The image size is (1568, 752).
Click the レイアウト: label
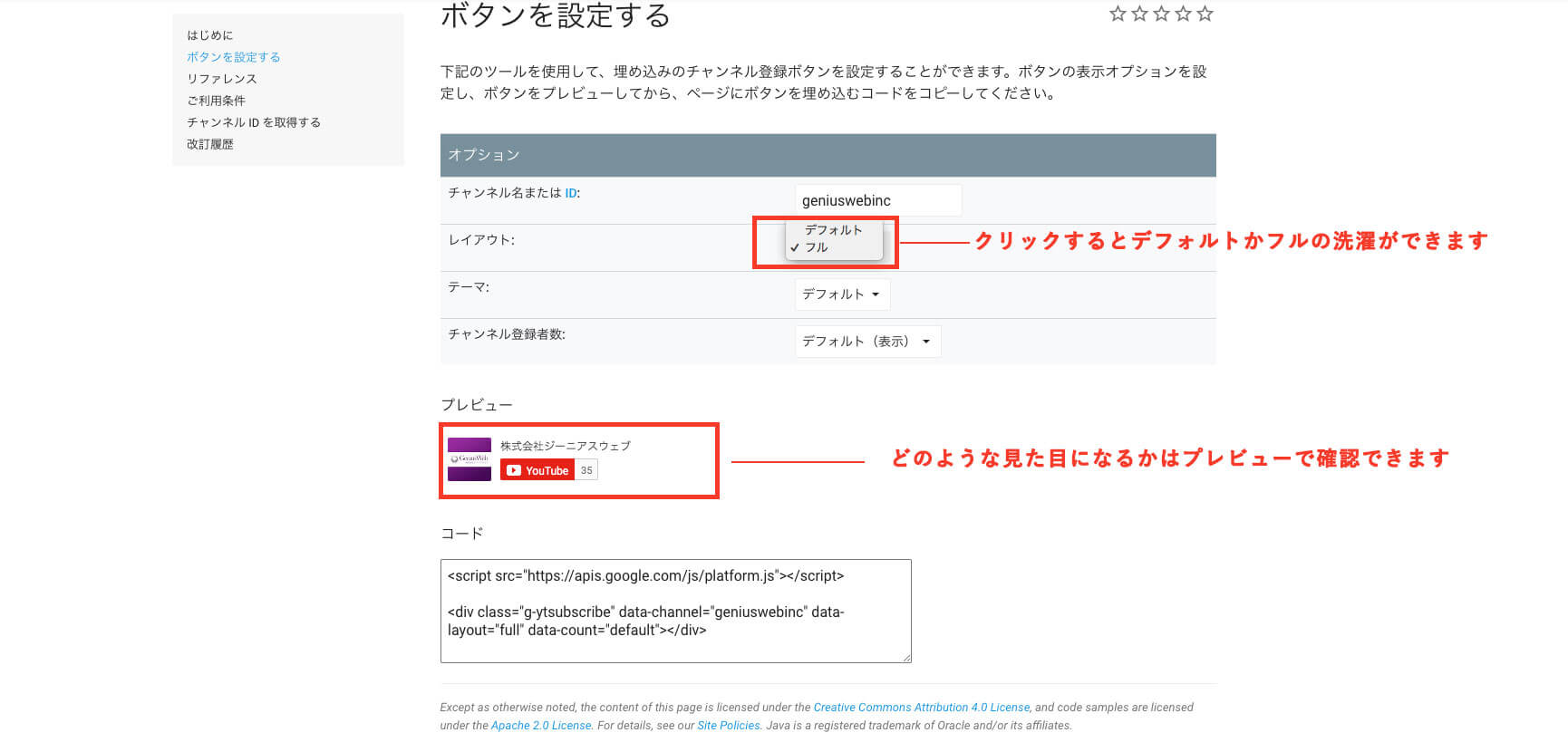coord(481,240)
